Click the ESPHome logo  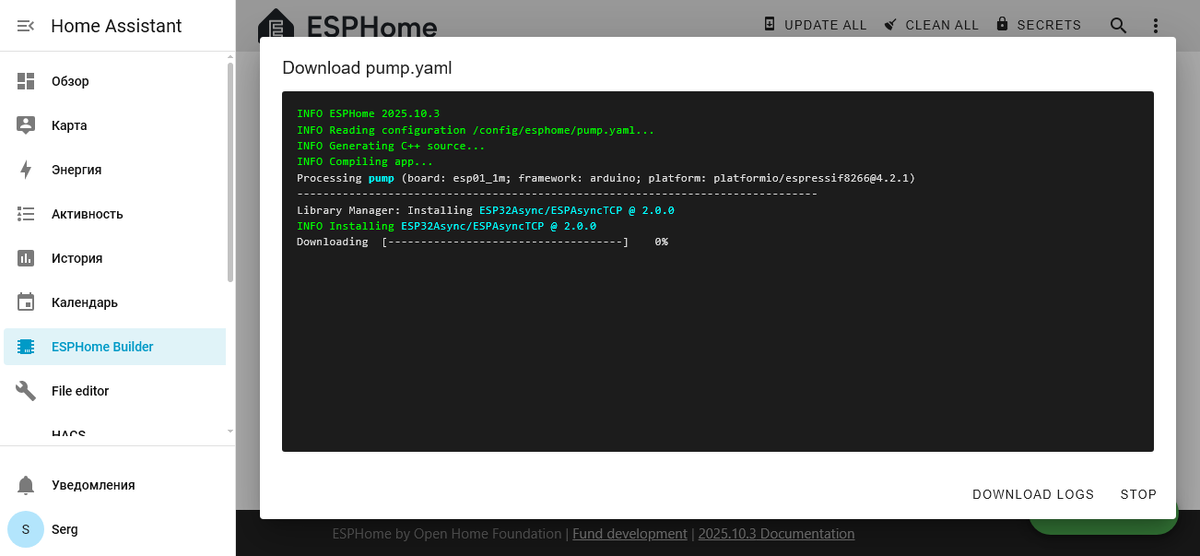348,26
